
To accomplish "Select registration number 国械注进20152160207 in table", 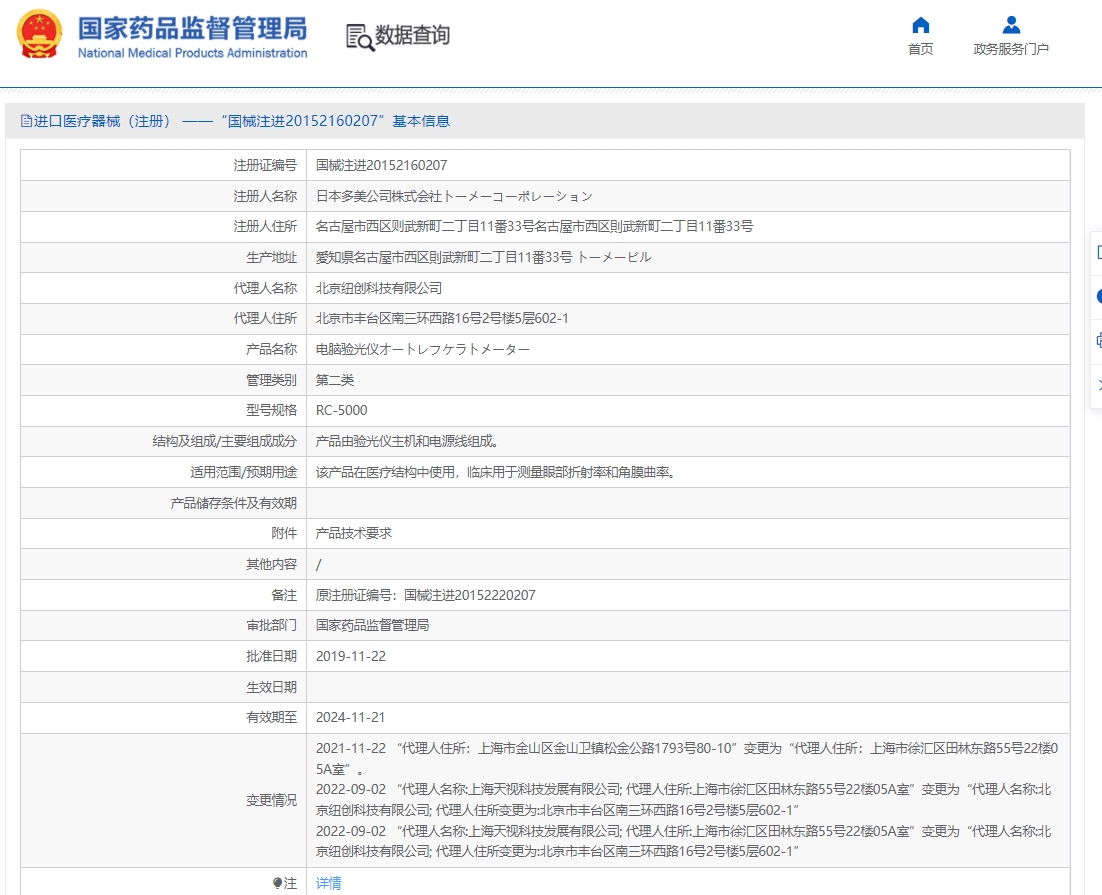I will click(x=382, y=165).
